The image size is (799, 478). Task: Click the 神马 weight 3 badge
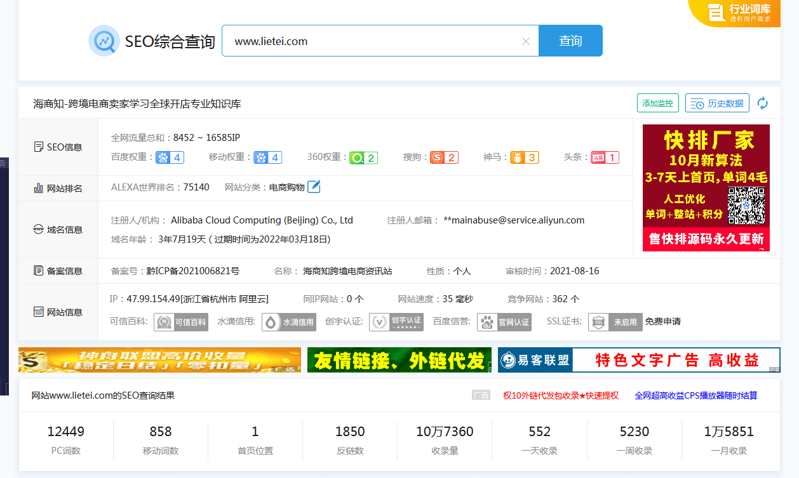[524, 157]
